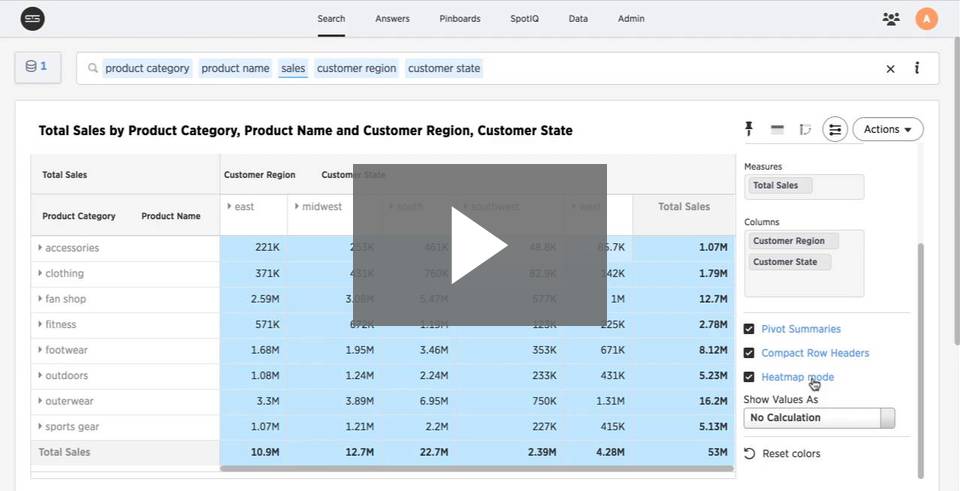Uncheck the Compact Row Headers checkbox

(x=749, y=353)
